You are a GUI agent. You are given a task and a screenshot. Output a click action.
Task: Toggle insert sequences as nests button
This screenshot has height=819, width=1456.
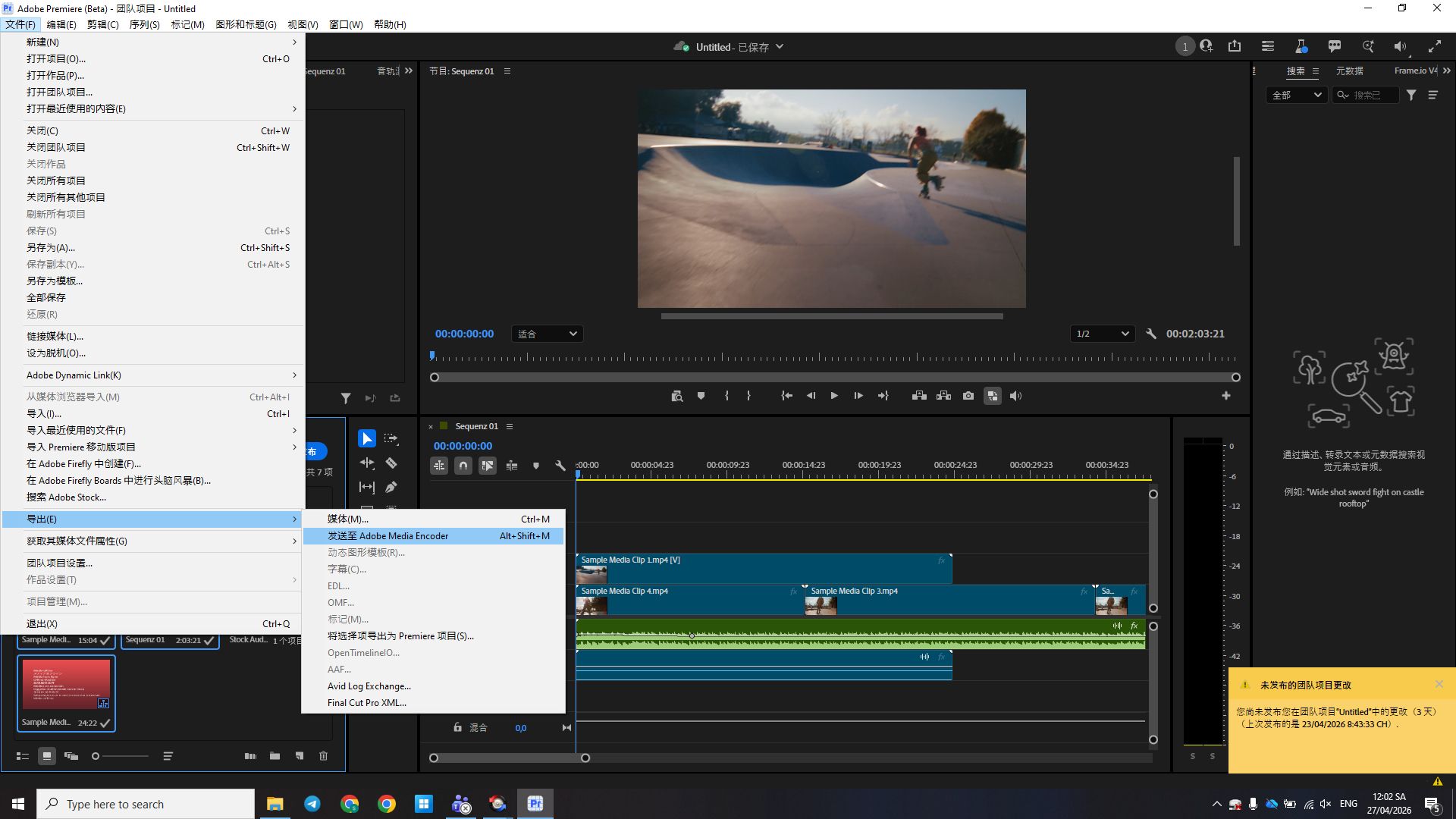pos(439,466)
